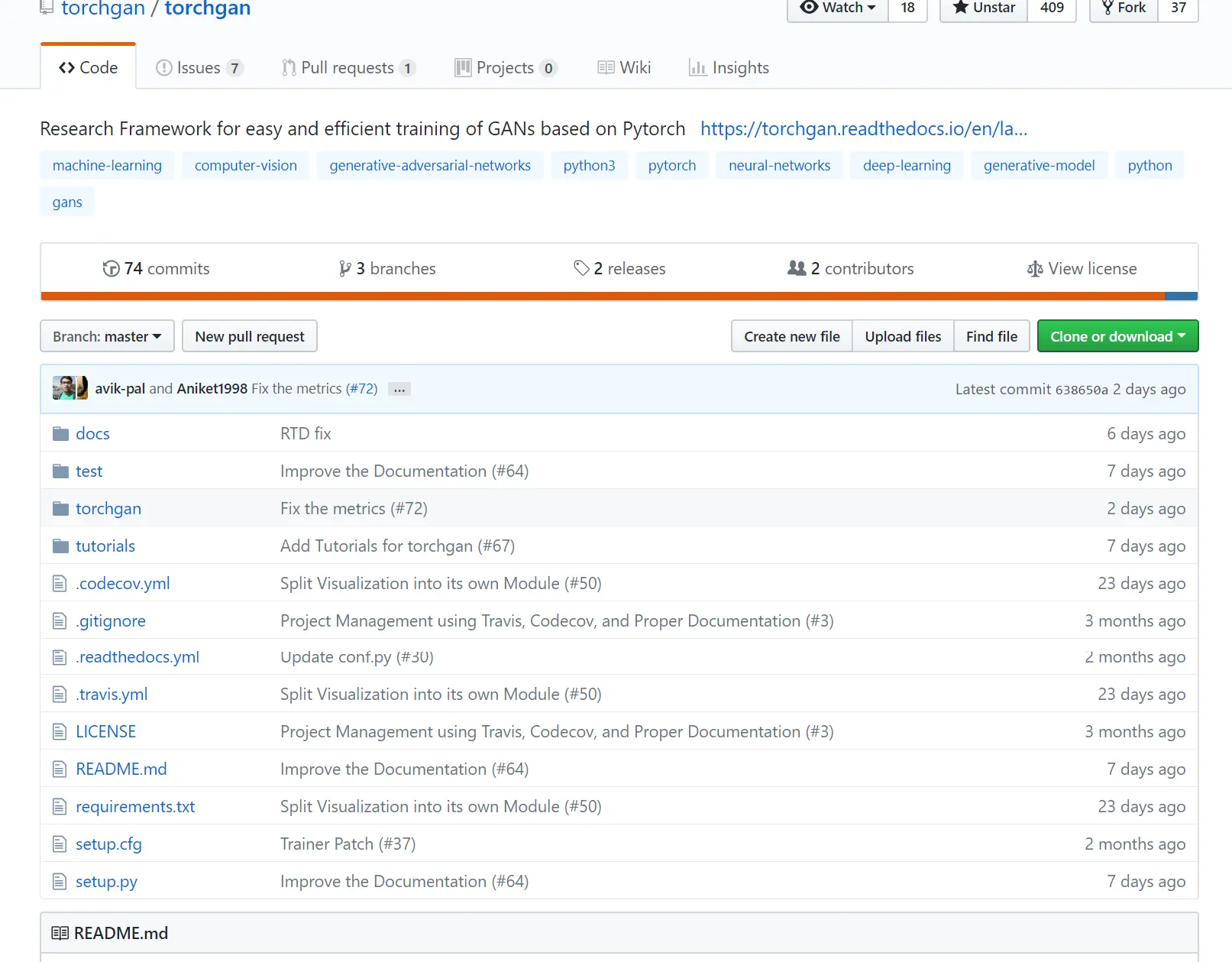Select the gans topic tag
Viewport: 1232px width, 962px height.
[x=67, y=202]
